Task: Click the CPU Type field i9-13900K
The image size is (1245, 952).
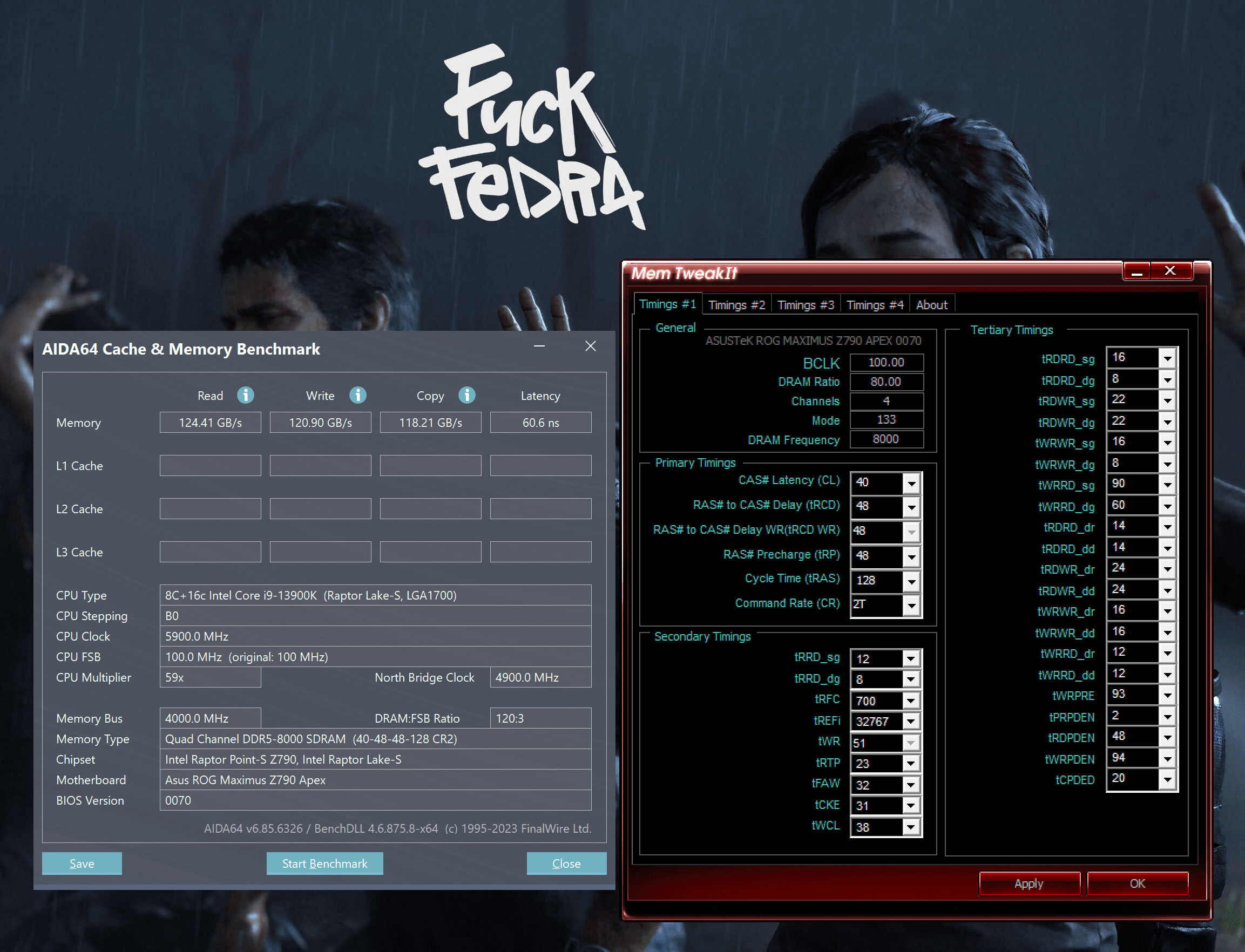Action: coord(375,595)
